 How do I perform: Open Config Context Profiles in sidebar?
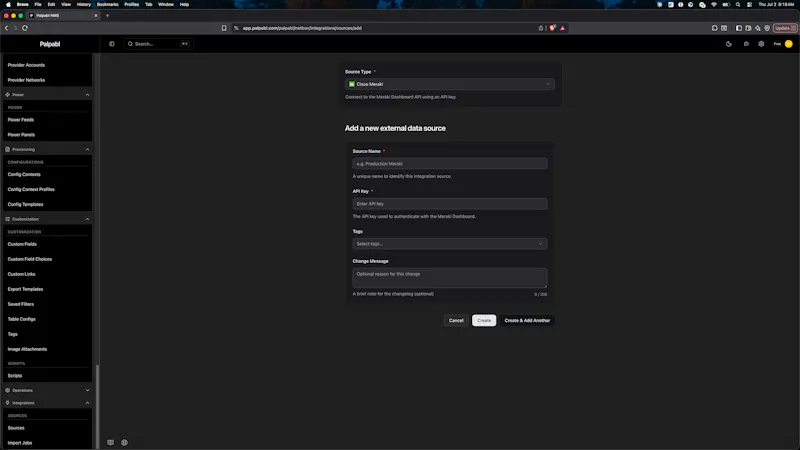point(31,189)
